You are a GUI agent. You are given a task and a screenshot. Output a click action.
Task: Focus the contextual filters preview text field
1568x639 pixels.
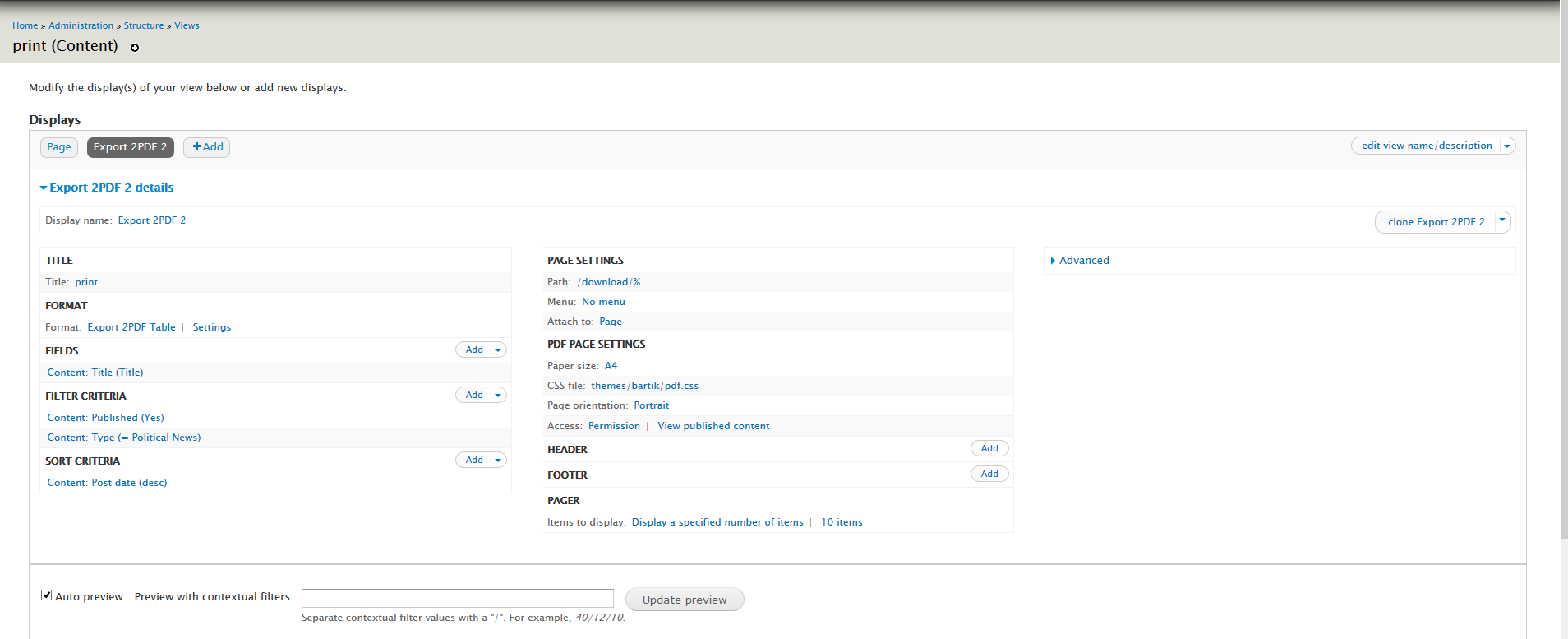[457, 598]
